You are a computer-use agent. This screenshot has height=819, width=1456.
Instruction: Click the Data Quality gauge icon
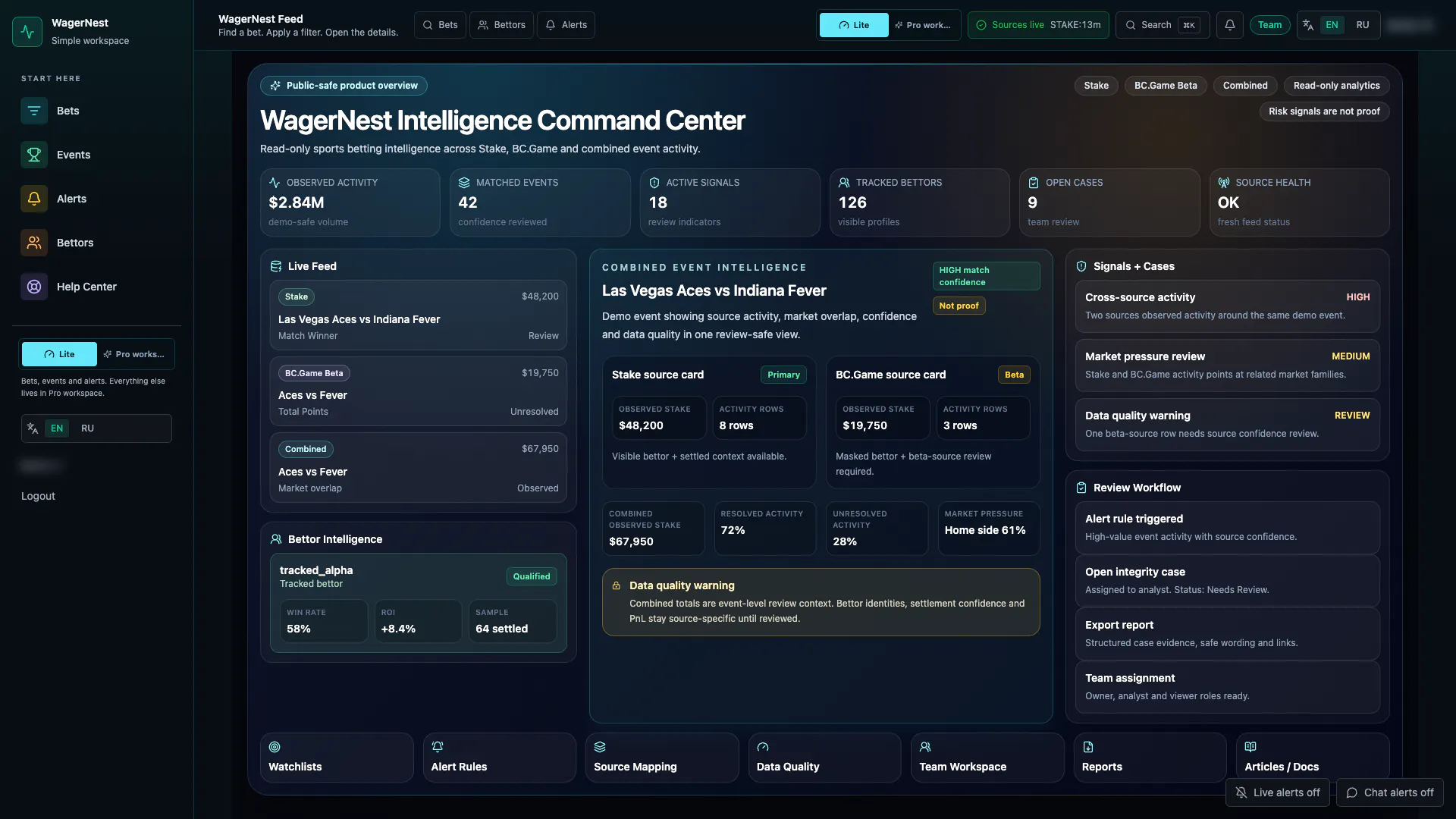763,747
